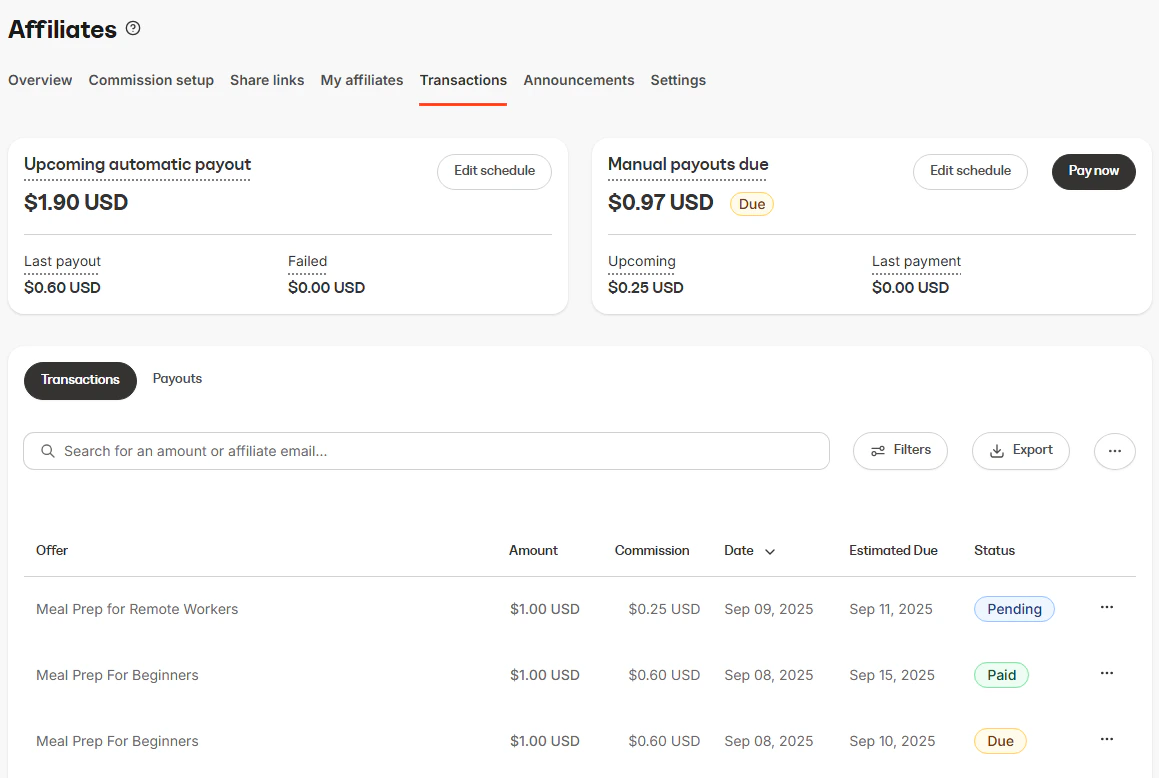Select the Transactions pill
Image resolution: width=1159 pixels, height=778 pixels.
[80, 380]
